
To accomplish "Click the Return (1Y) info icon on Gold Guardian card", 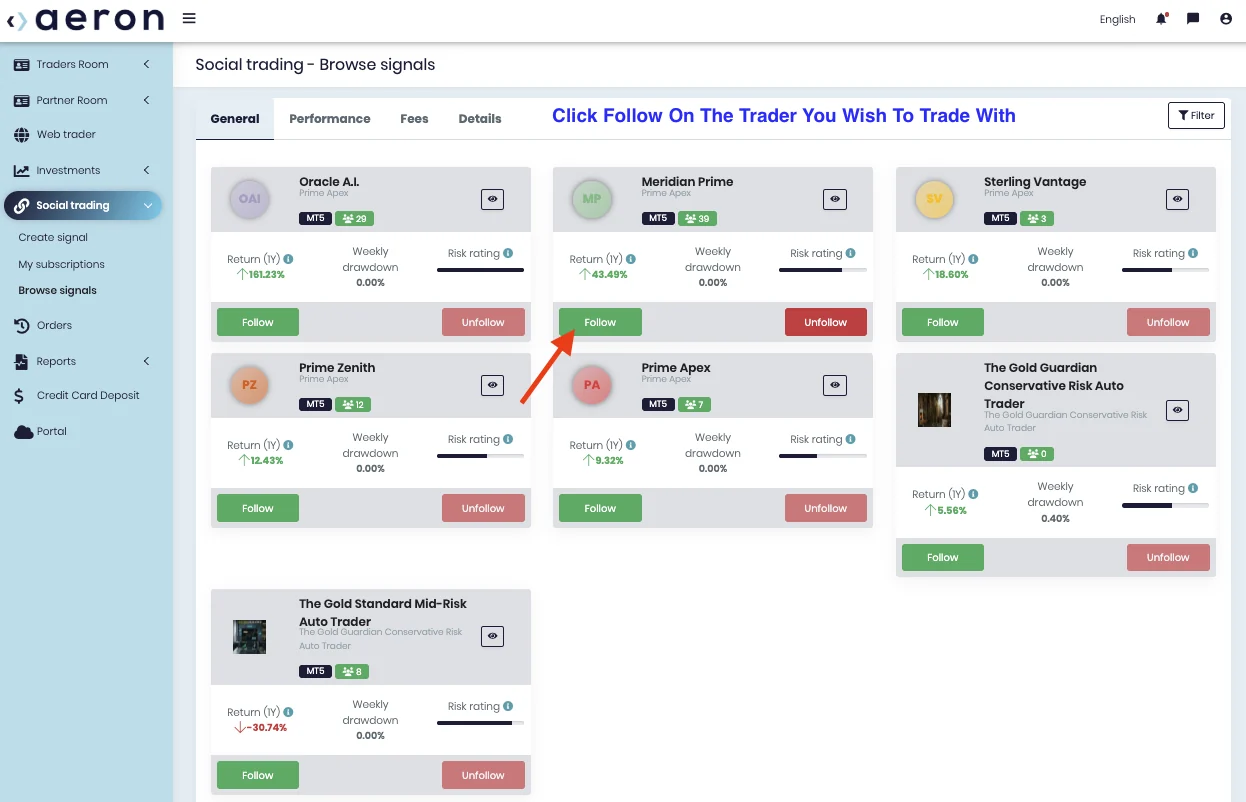I will [973, 494].
